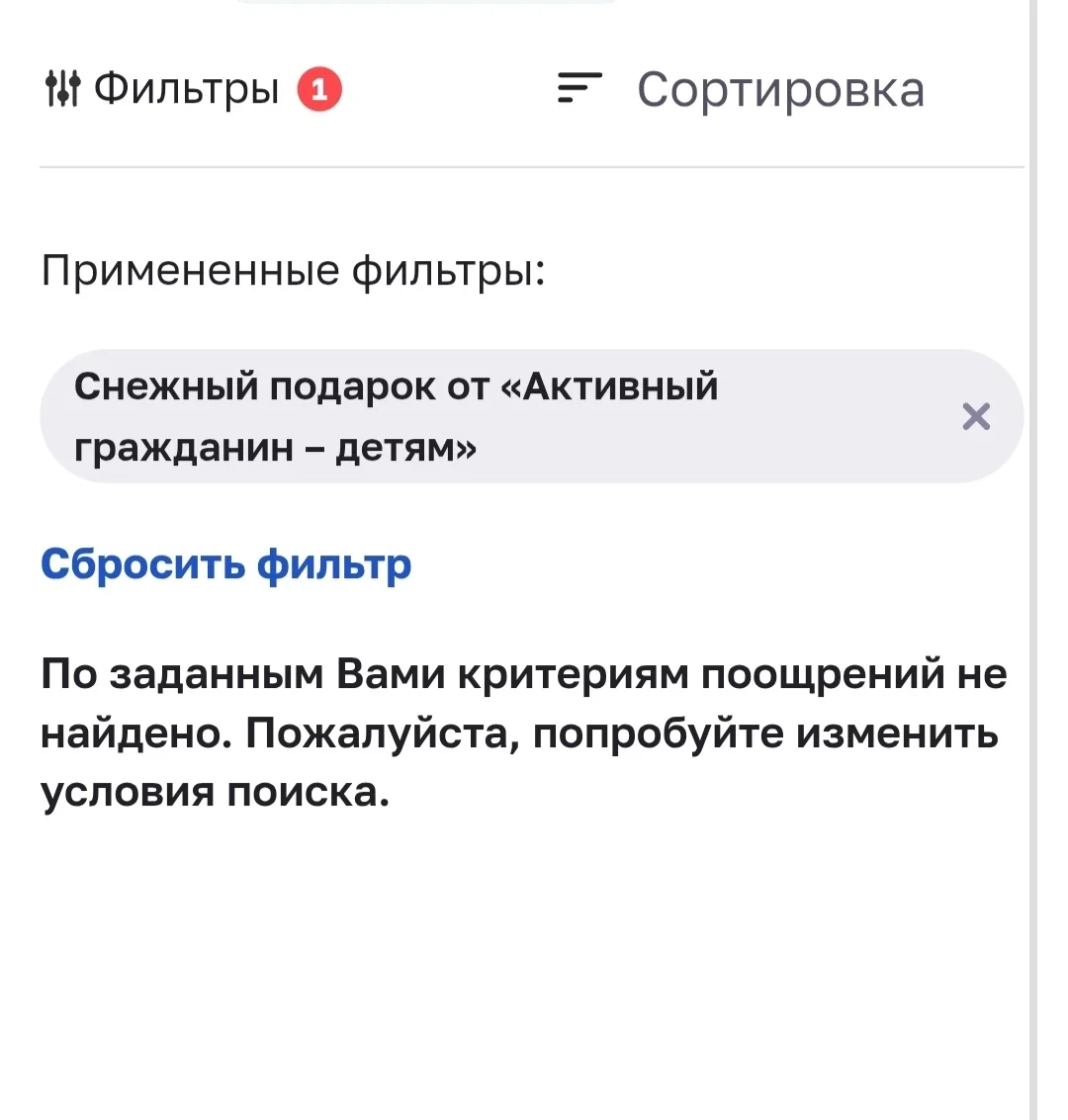1068x1120 pixels.
Task: Click the Пожалуйста, попробуйте изменить text line
Action: point(621,733)
